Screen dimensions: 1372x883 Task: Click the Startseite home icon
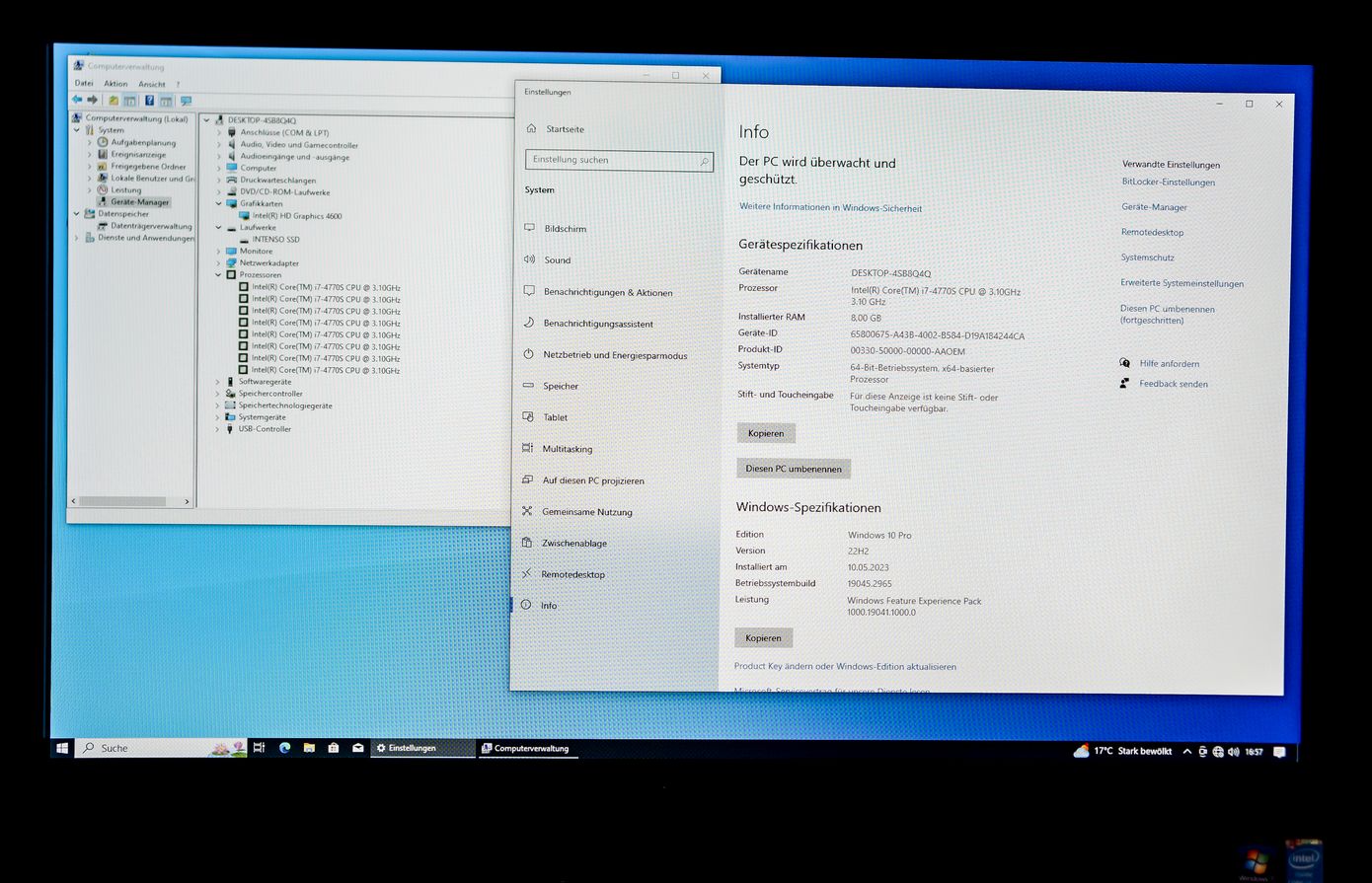(532, 128)
